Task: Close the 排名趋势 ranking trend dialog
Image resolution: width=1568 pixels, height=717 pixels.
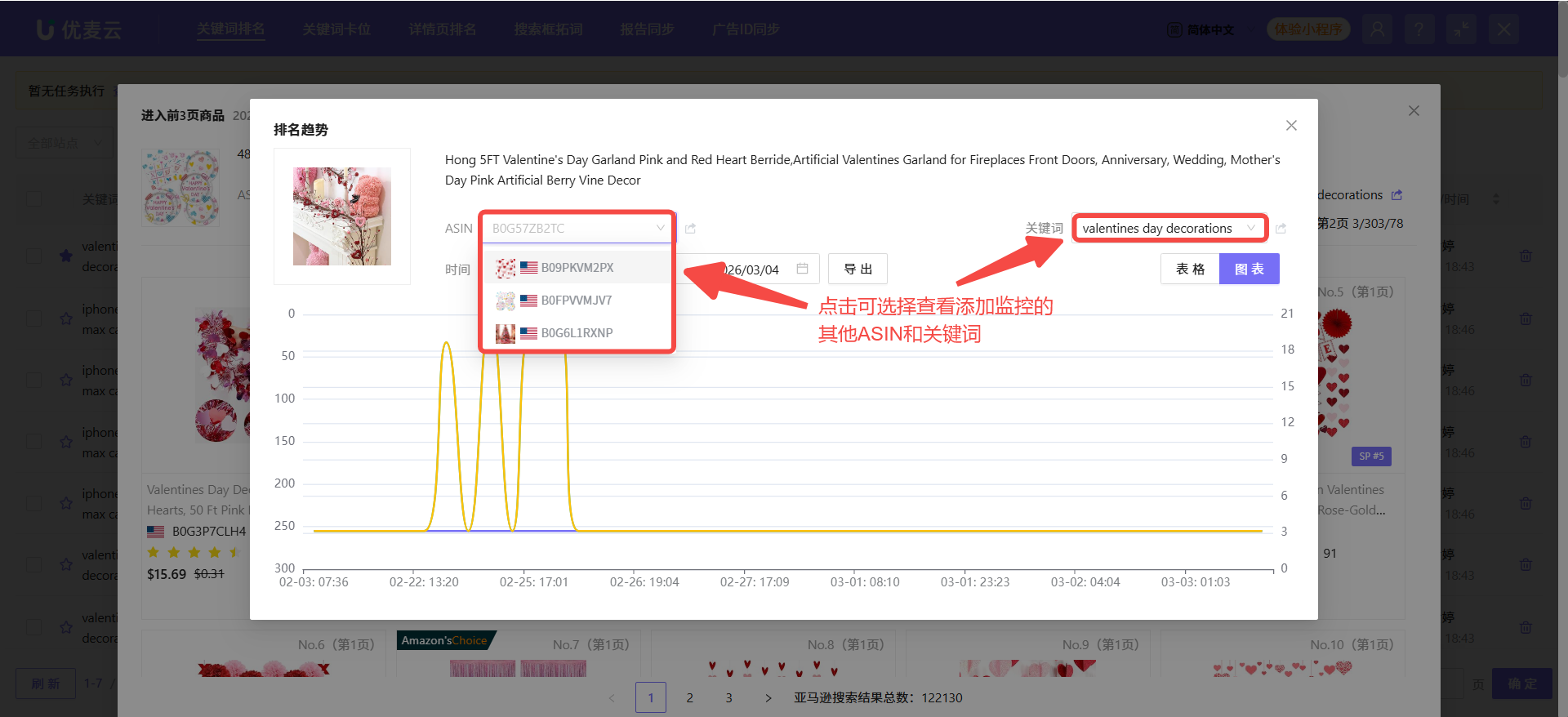Action: pyautogui.click(x=1291, y=125)
